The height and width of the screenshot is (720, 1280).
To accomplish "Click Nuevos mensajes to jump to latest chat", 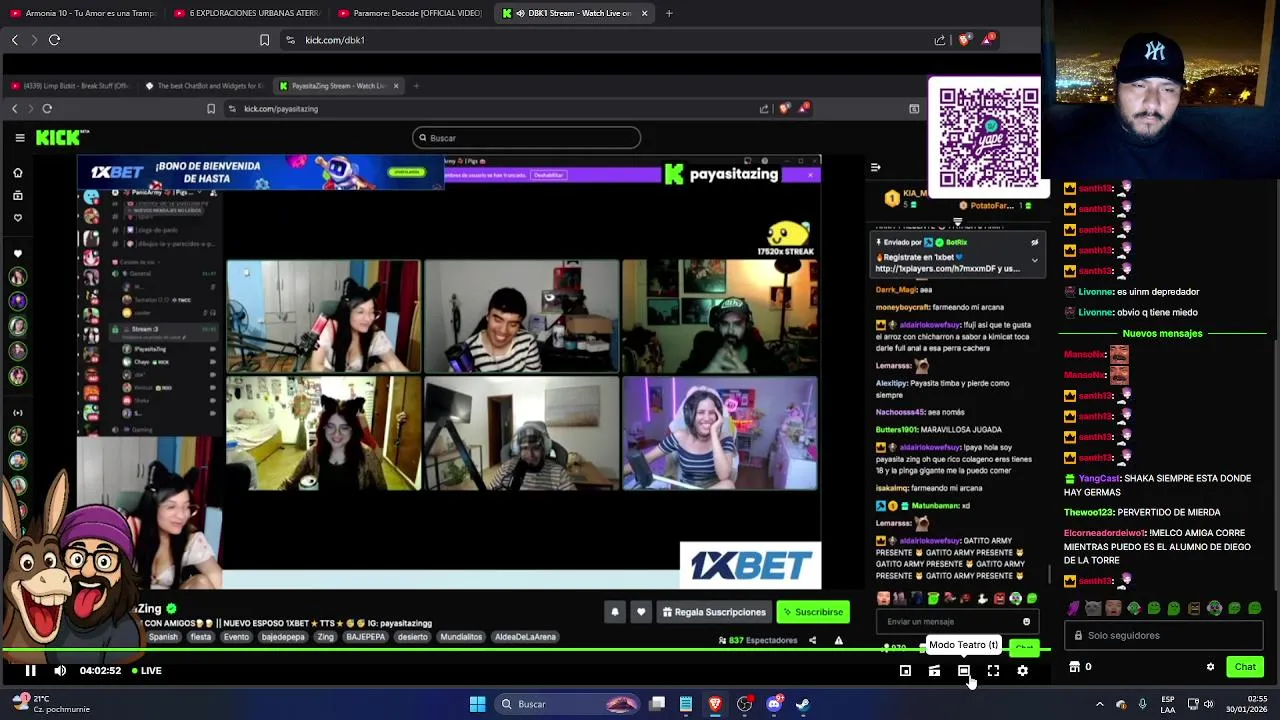I will coord(1162,333).
